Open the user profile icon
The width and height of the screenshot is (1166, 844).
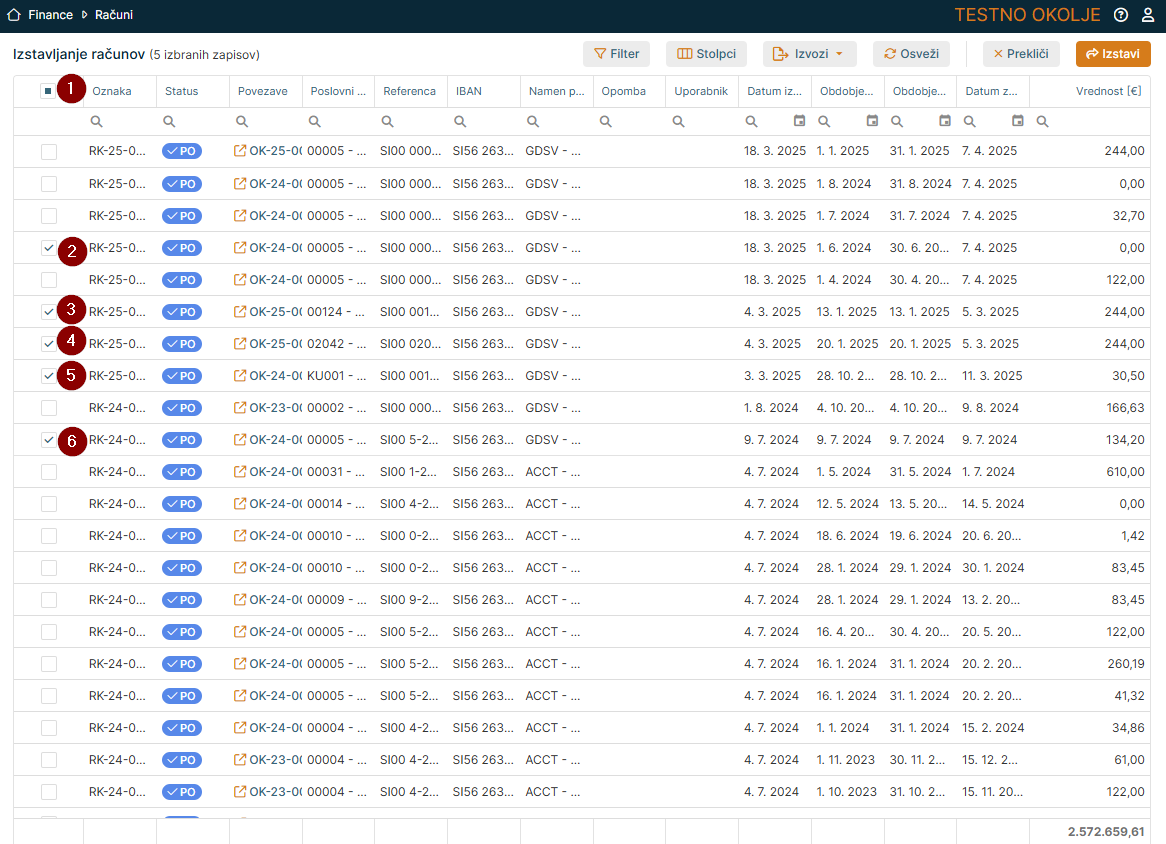tap(1148, 15)
